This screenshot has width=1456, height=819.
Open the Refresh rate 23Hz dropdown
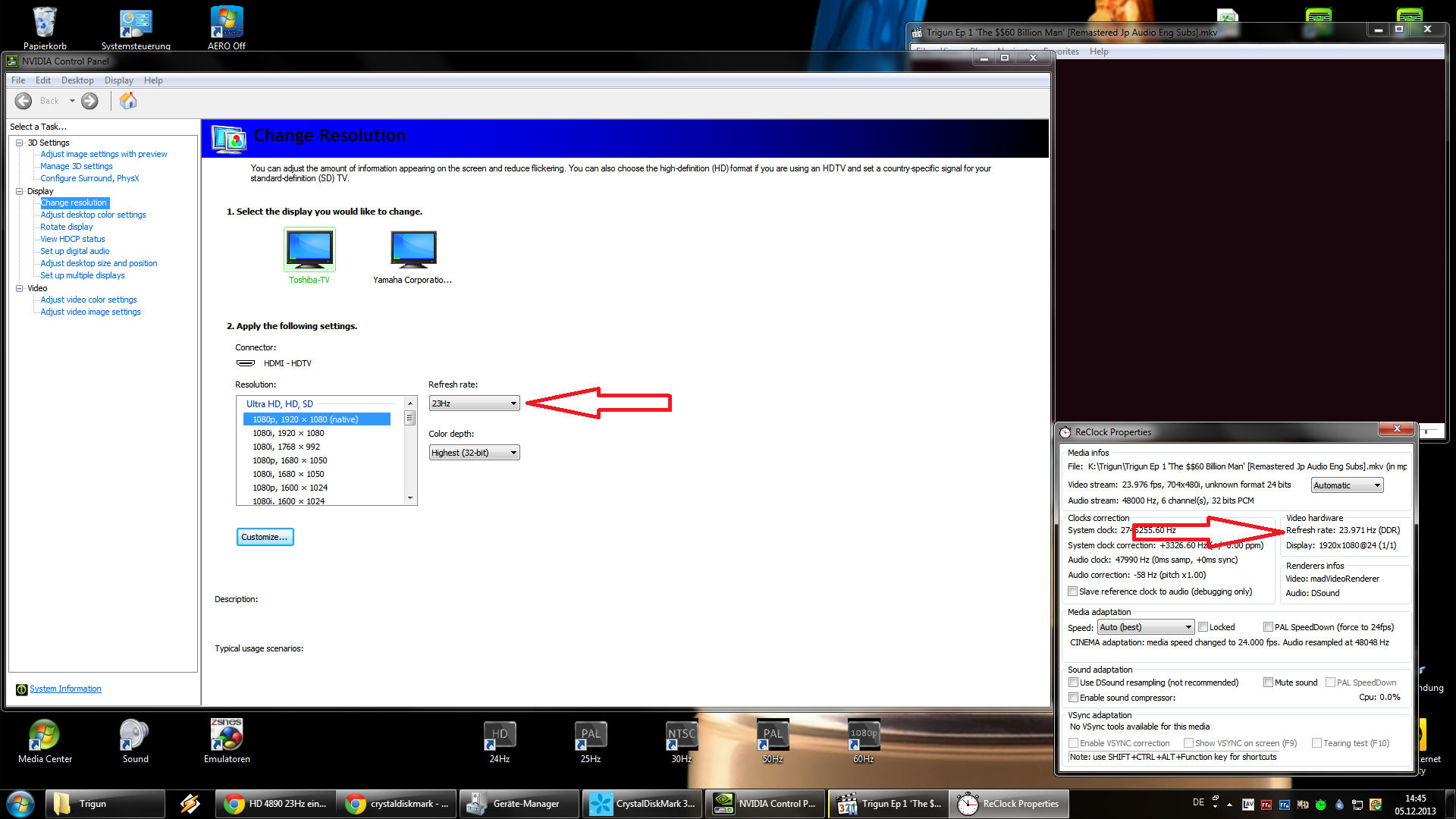(x=474, y=403)
